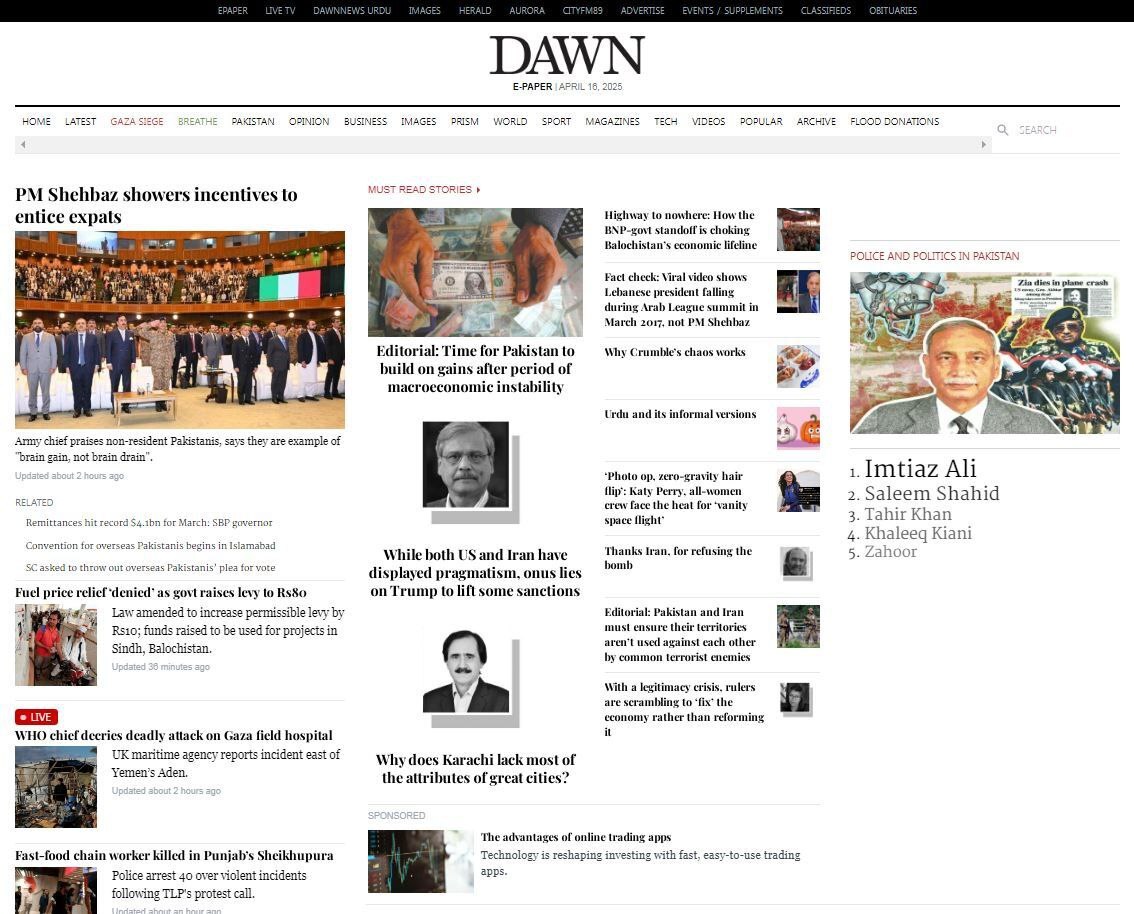
Task: Click the DAWN logo
Action: (567, 56)
